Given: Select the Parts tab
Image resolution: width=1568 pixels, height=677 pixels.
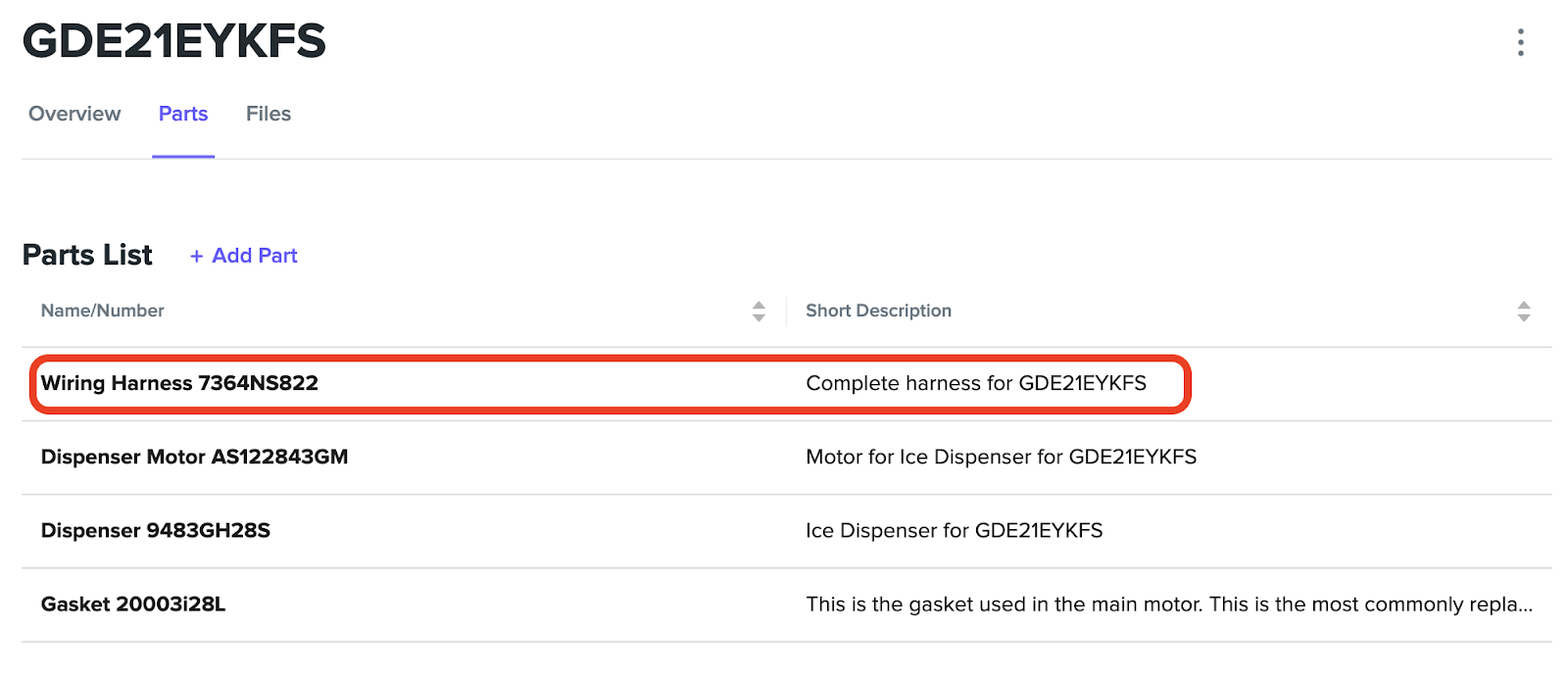Looking at the screenshot, I should click(x=183, y=114).
